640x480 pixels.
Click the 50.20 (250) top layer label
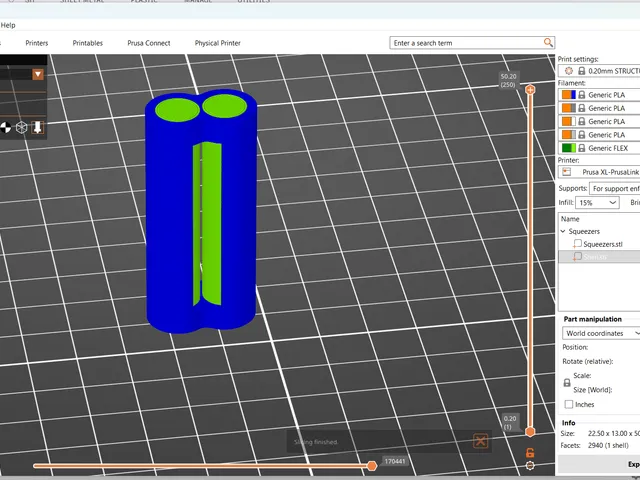[x=508, y=80]
